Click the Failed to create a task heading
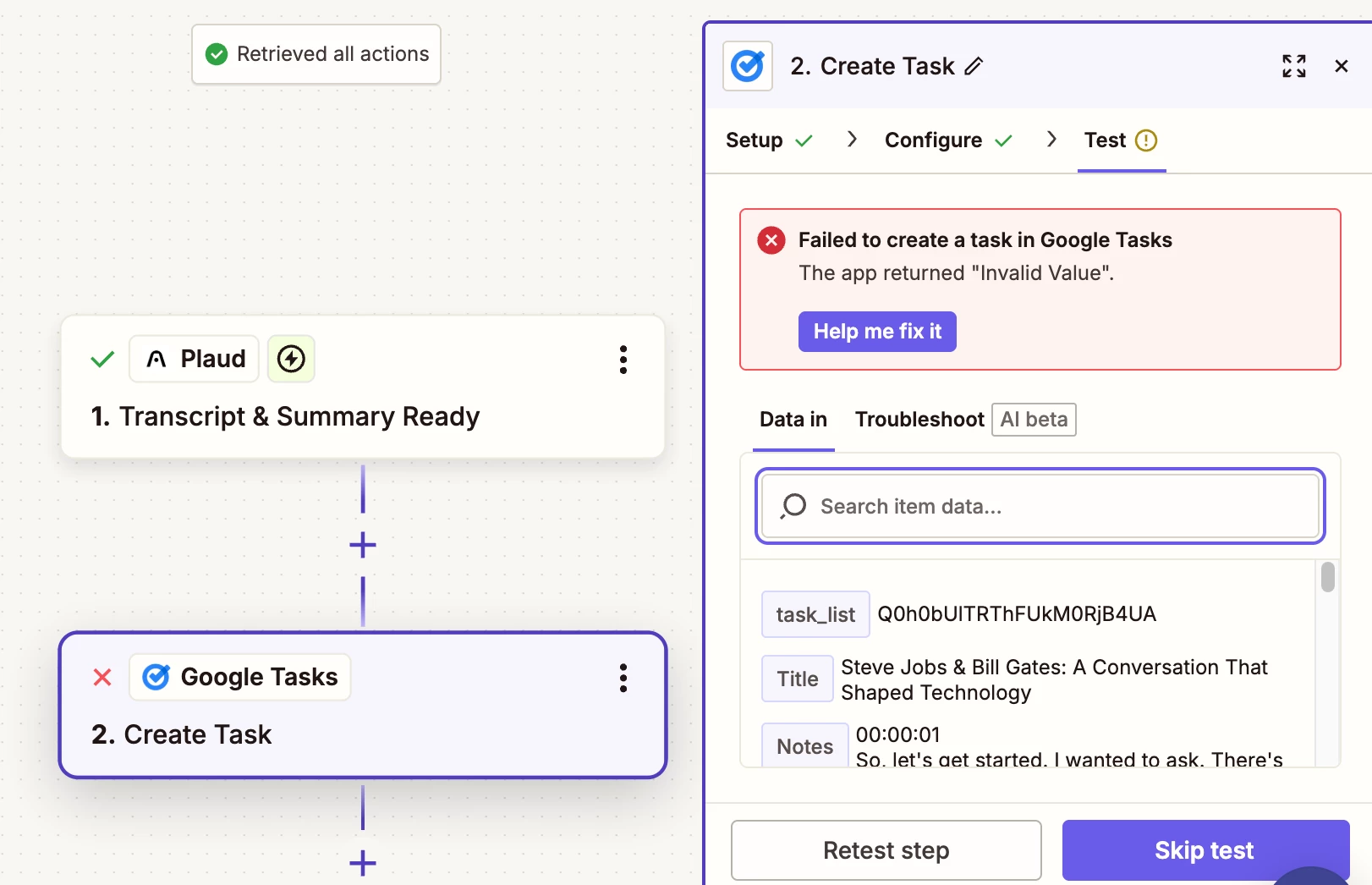The height and width of the screenshot is (885, 1372). 985,240
